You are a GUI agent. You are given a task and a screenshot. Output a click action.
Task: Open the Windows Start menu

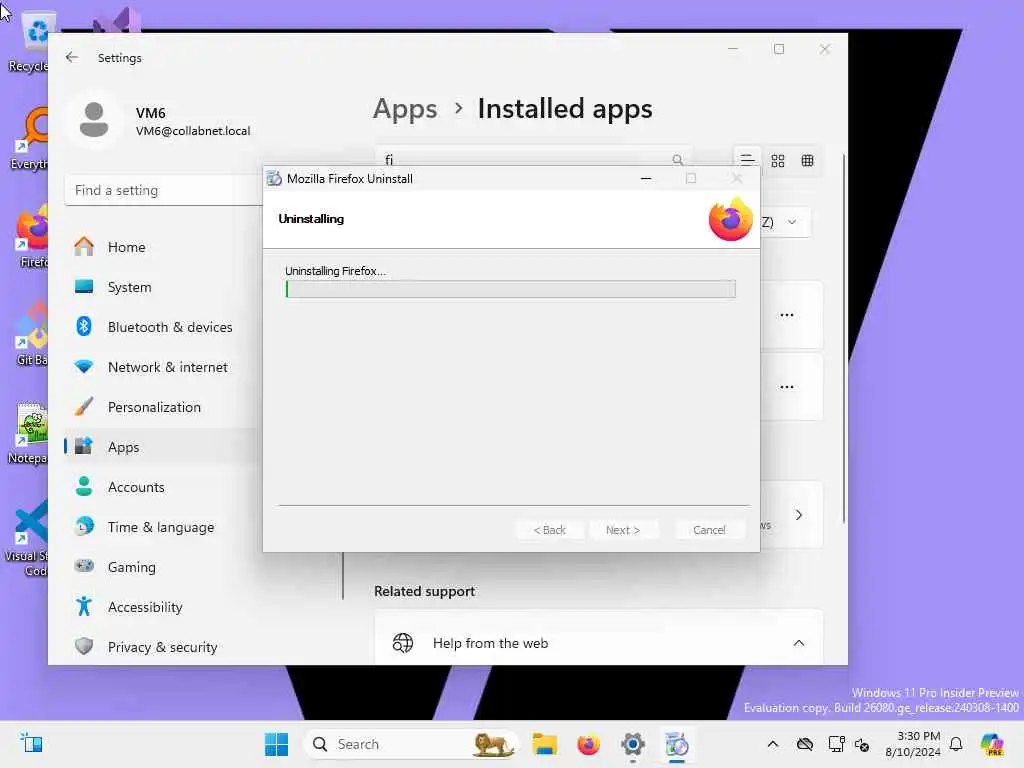(276, 744)
